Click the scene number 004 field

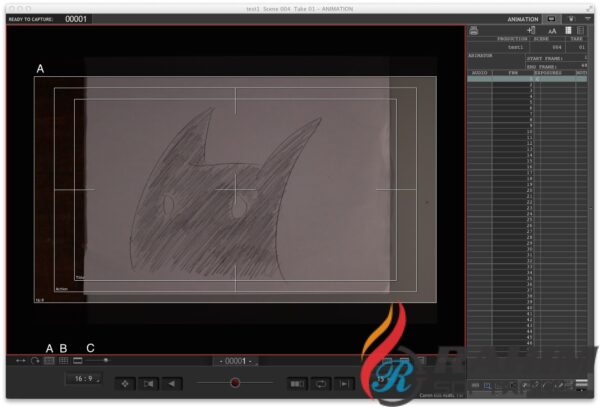point(548,47)
